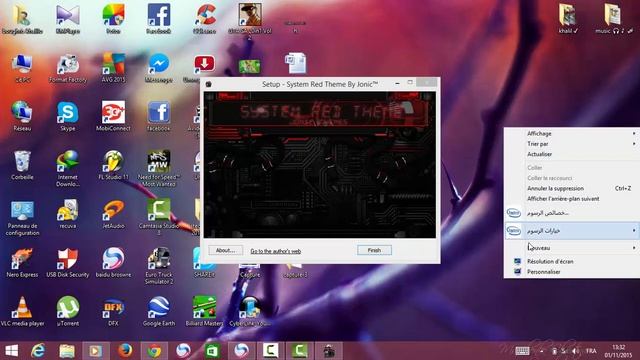Launch the recuva recovery shortcut
Viewport: 640px width, 360px height.
click(68, 214)
